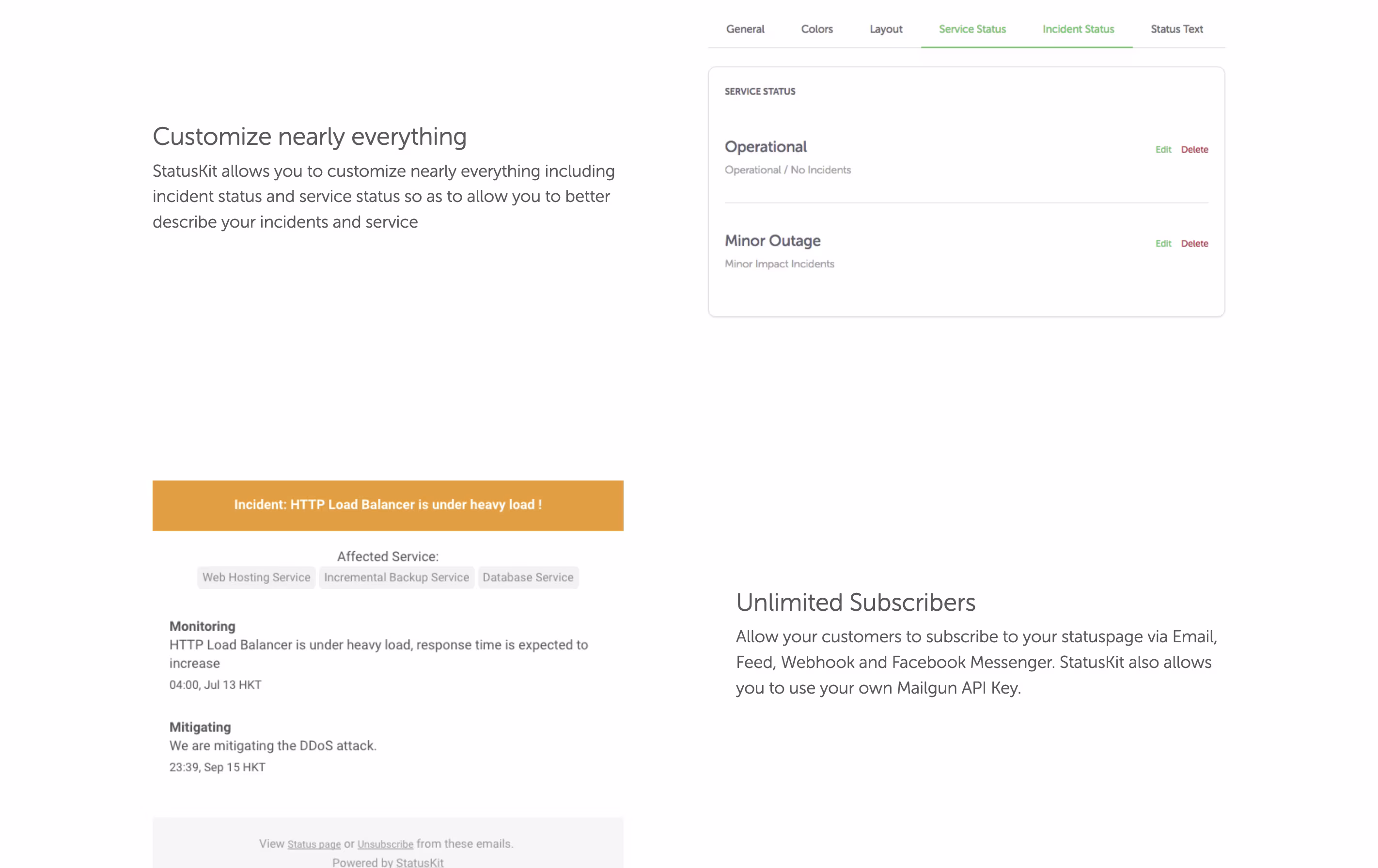Open the StatusKit powered-by link
The image size is (1378, 868).
(x=420, y=862)
